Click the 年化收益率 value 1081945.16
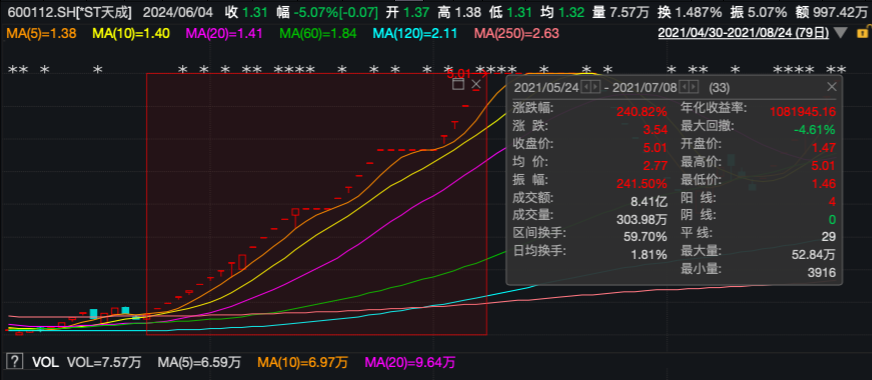Viewport: 872px width, 380px height. (x=802, y=111)
